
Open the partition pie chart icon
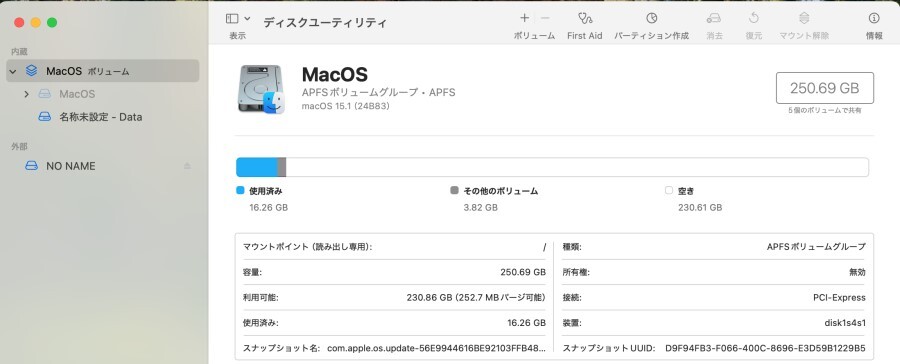click(x=651, y=18)
